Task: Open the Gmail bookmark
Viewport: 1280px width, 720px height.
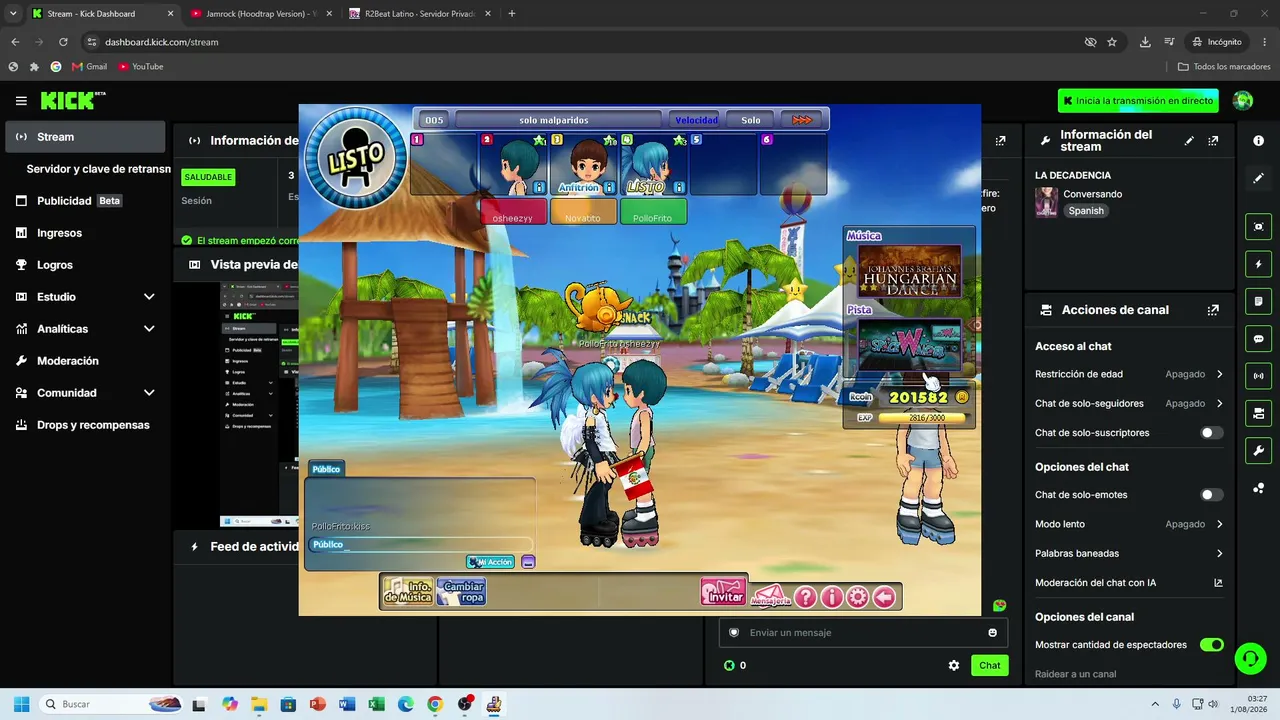Action: tap(89, 67)
